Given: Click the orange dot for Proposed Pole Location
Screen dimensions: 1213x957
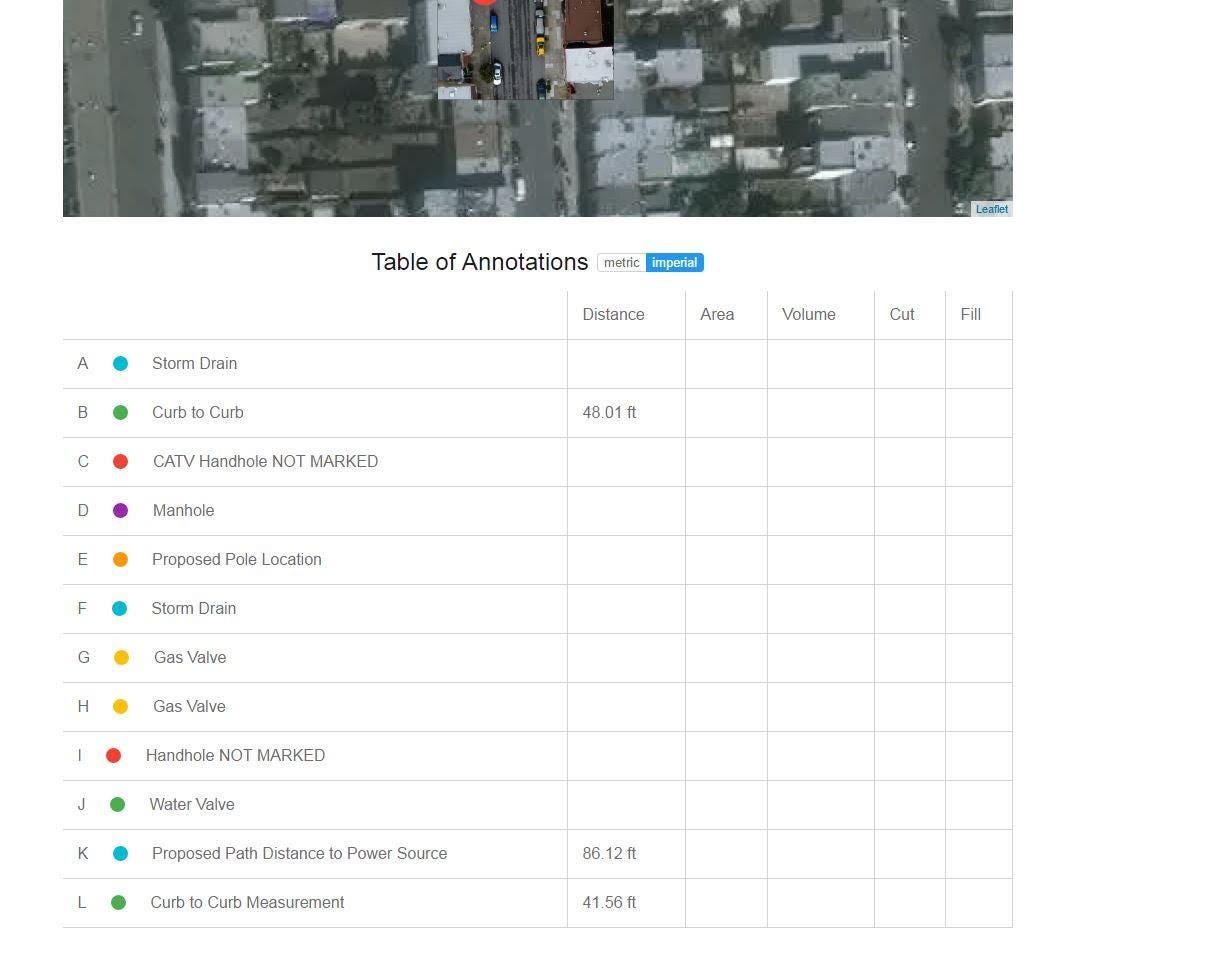Looking at the screenshot, I should pyautogui.click(x=120, y=560).
